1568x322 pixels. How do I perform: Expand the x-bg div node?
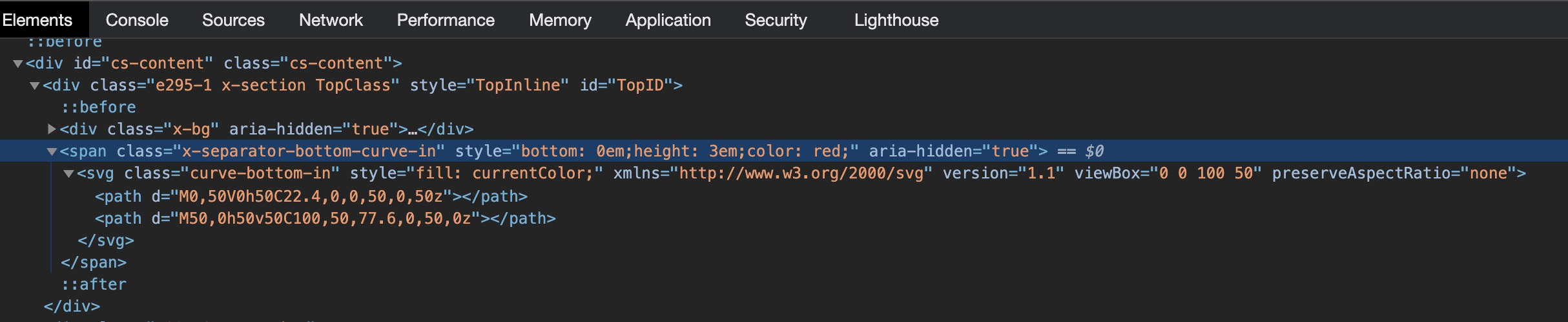[52, 129]
